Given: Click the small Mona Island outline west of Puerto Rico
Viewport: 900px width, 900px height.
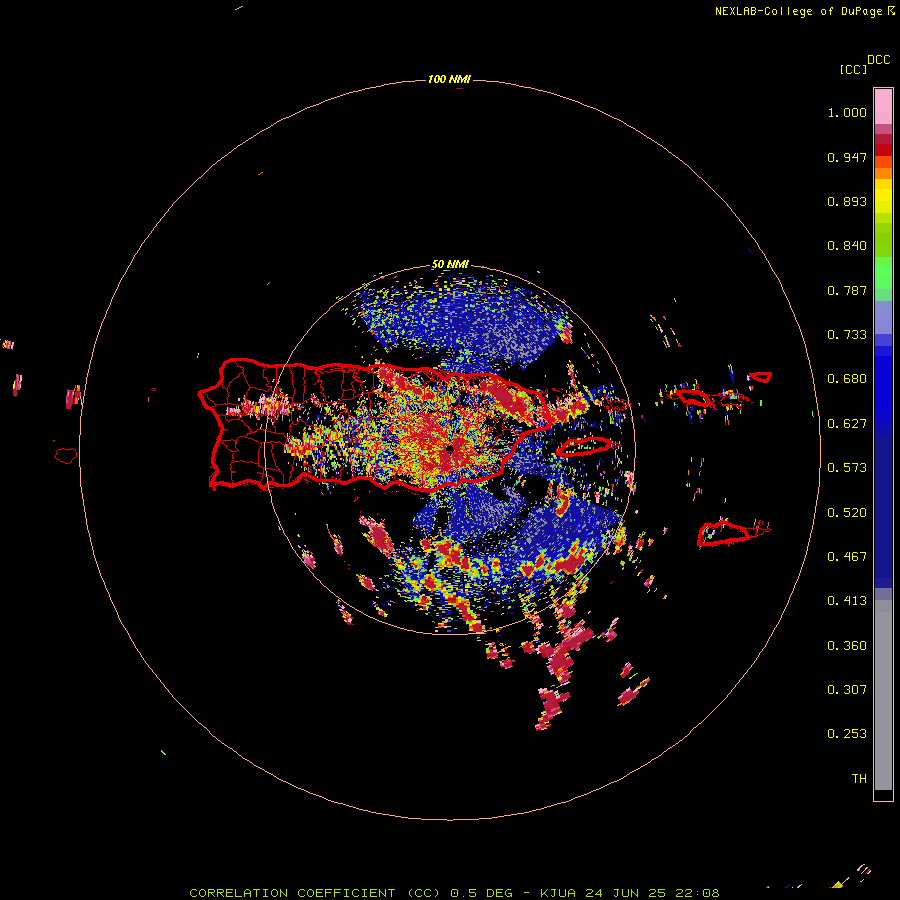Looking at the screenshot, I should [66, 456].
